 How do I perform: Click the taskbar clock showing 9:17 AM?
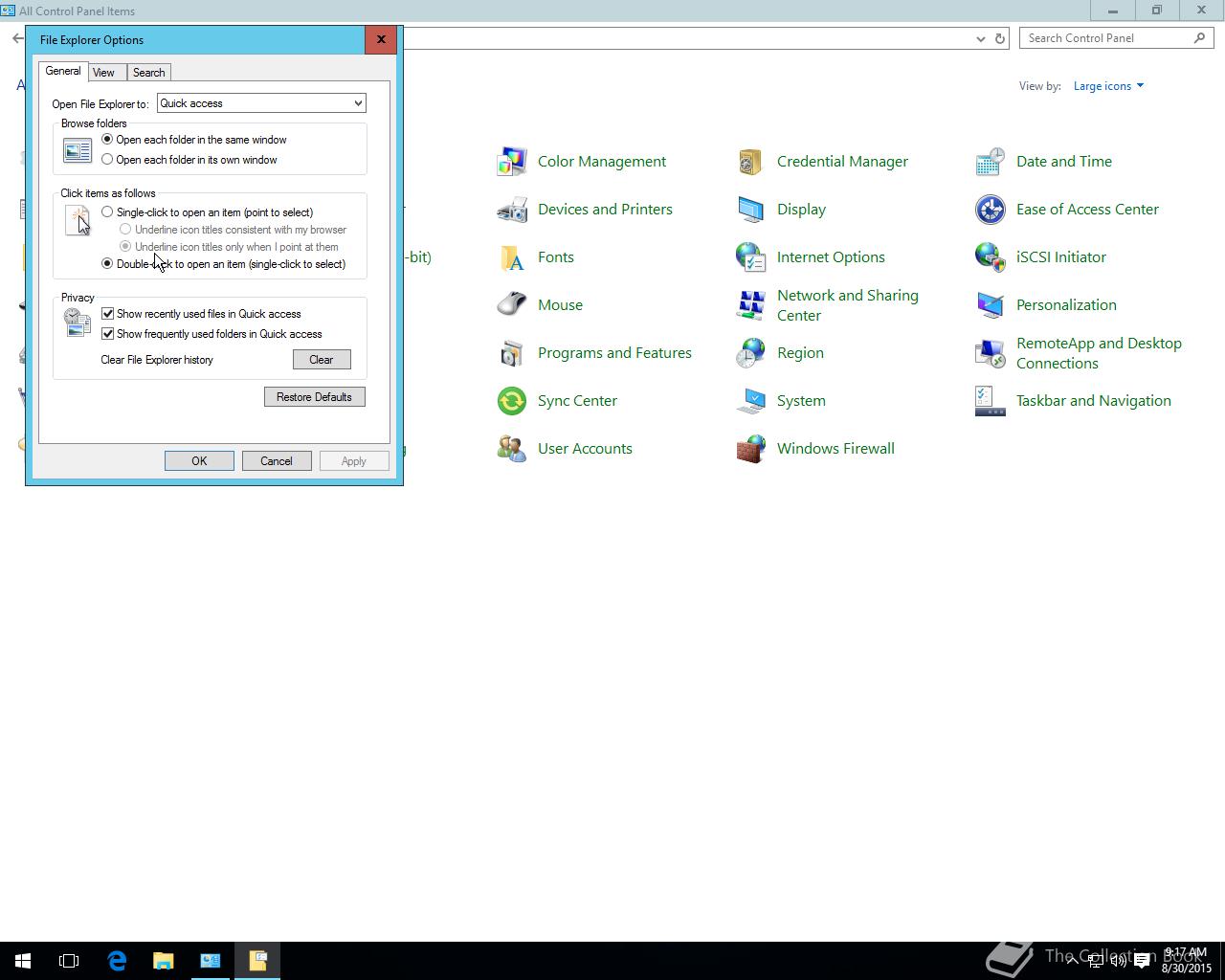tap(1187, 961)
